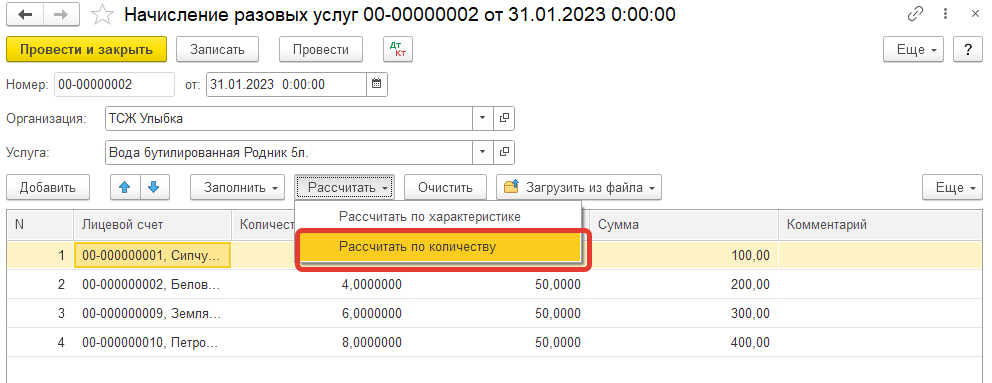Open the calendar picker next to the date

376,84
